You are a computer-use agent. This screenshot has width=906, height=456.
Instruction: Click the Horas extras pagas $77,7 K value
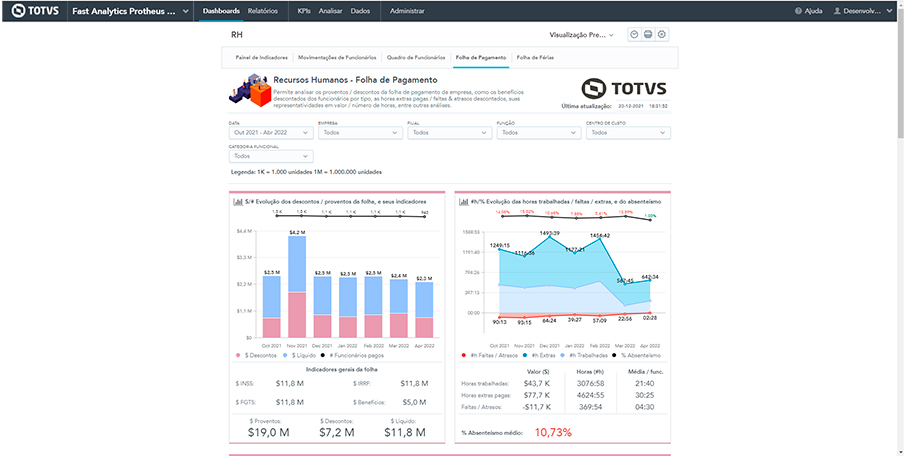click(536, 395)
